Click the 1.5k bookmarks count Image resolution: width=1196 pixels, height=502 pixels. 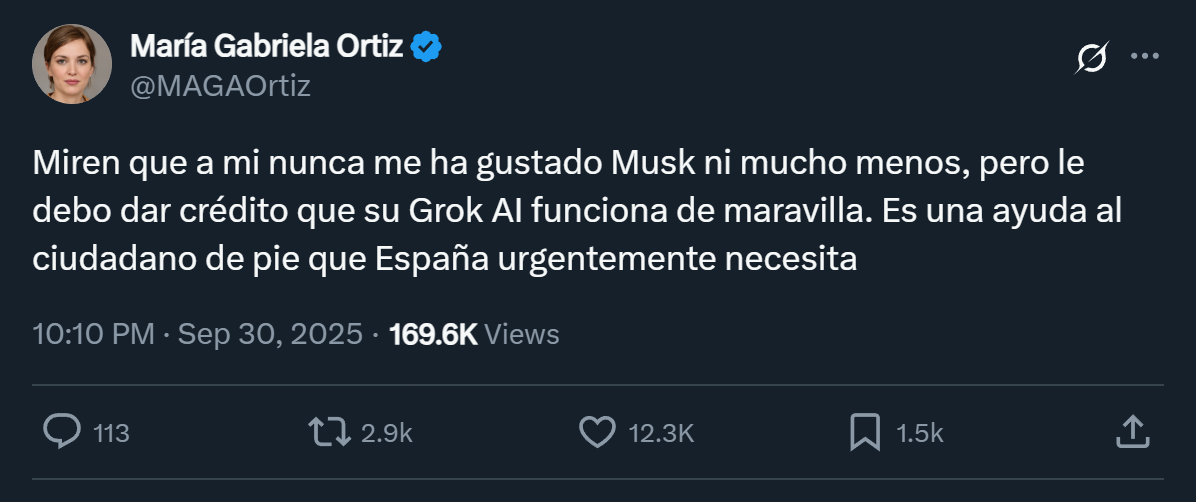tap(920, 433)
